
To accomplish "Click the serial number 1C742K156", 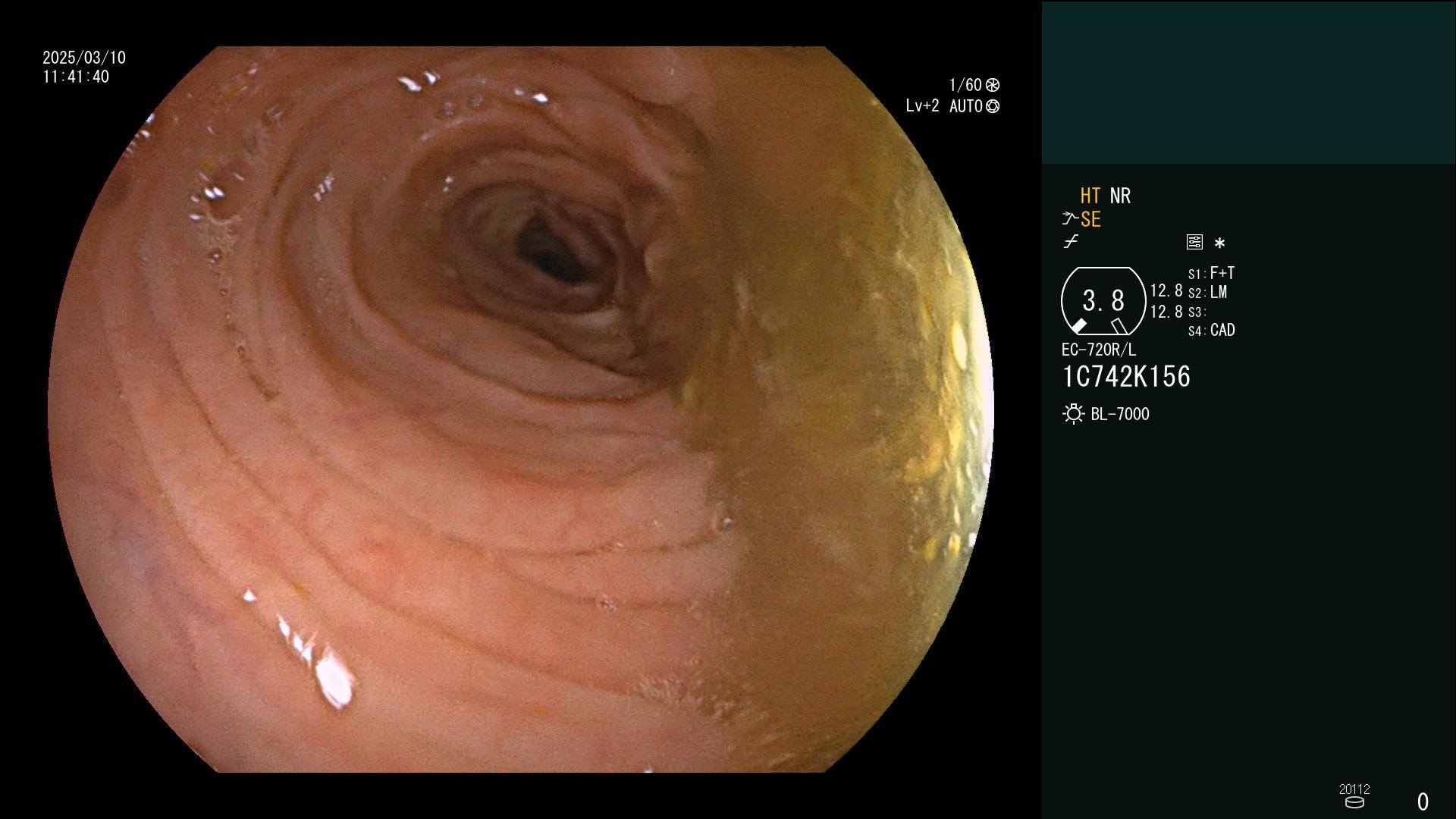I will [x=1126, y=377].
